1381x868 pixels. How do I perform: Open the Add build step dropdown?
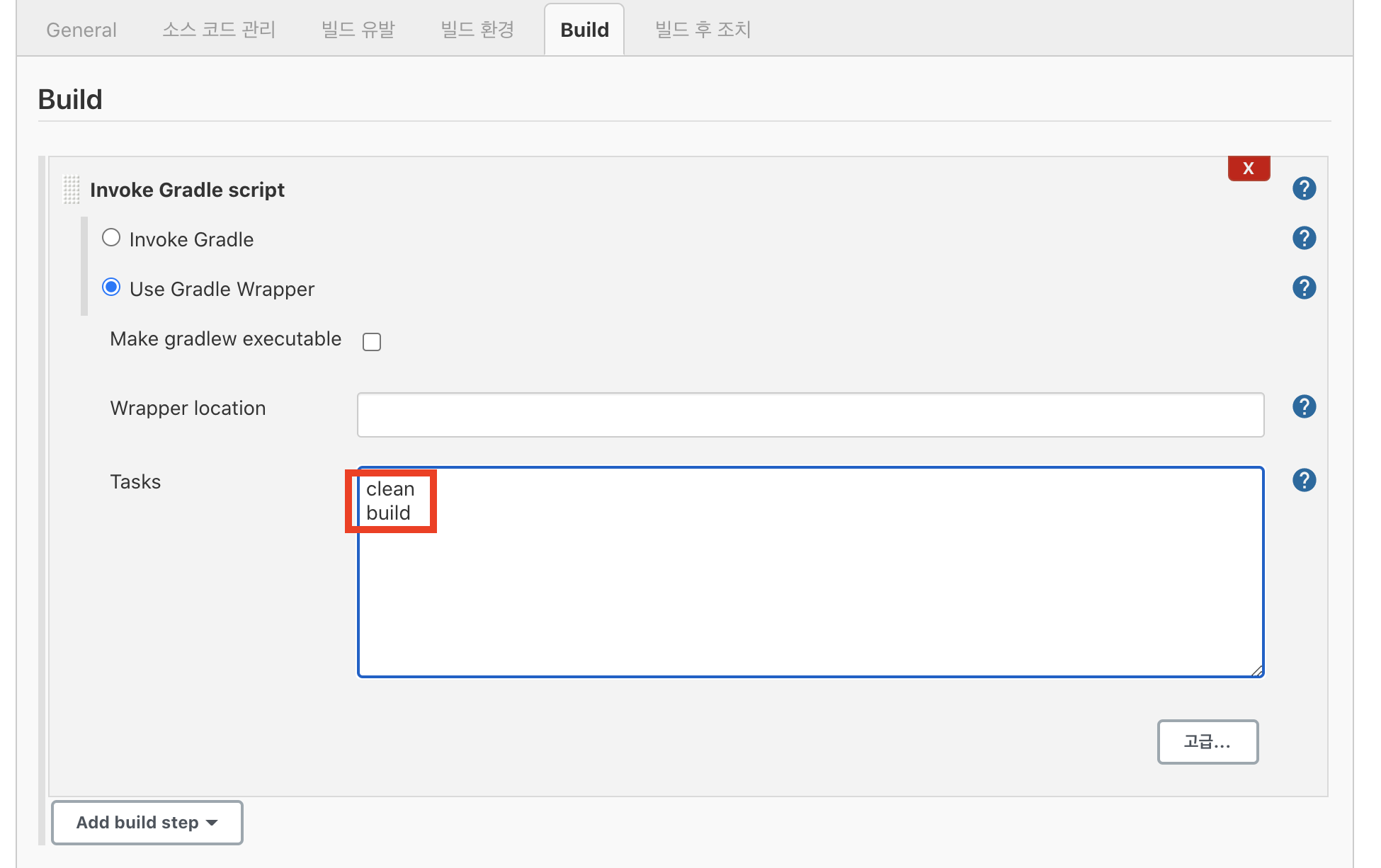147,823
